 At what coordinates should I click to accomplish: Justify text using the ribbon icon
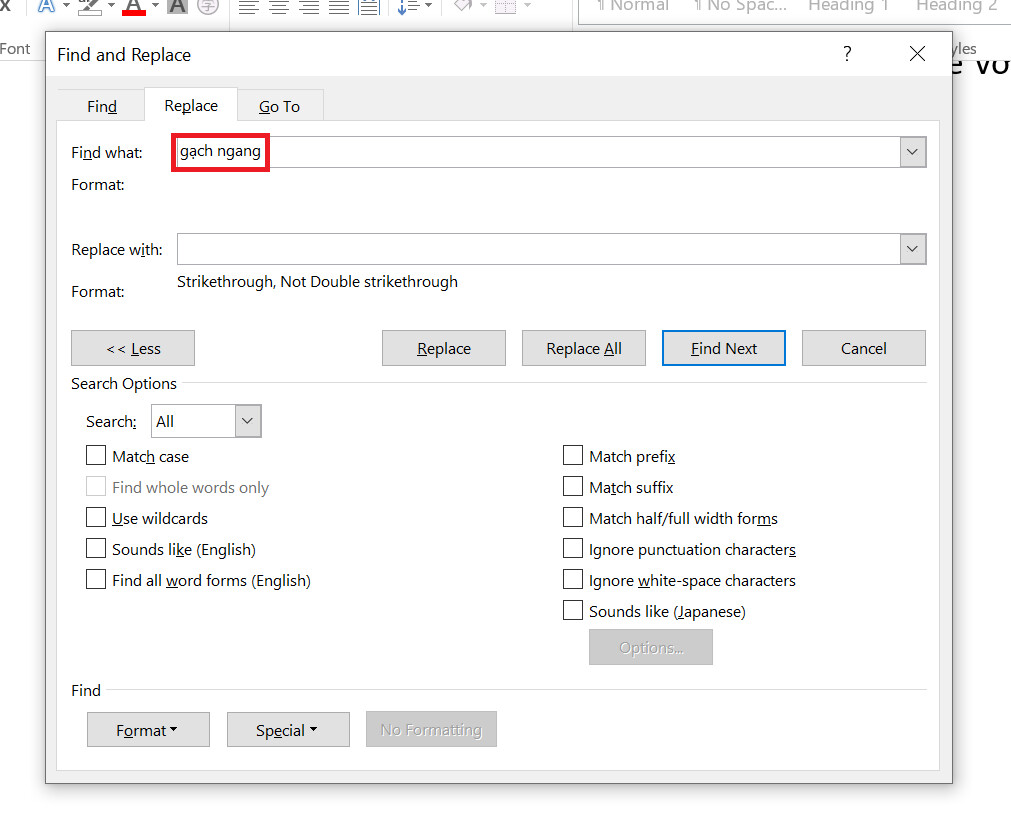click(x=339, y=7)
